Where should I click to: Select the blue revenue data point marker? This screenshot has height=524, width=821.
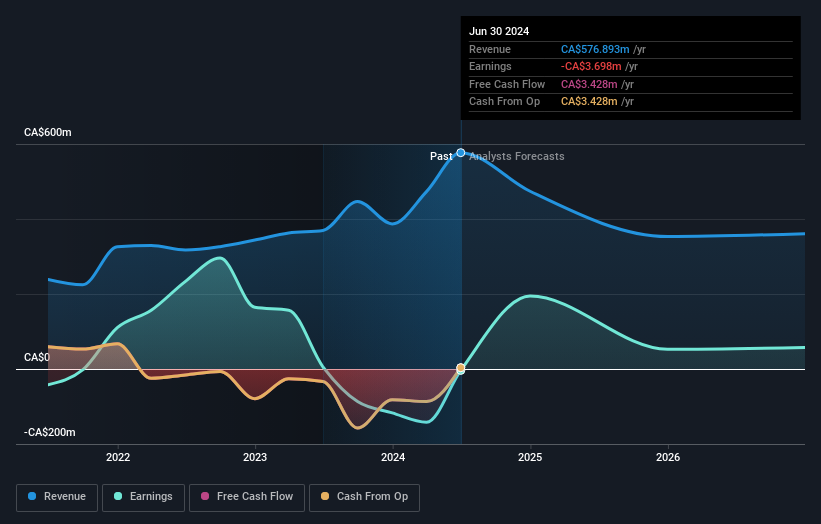pyautogui.click(x=461, y=153)
